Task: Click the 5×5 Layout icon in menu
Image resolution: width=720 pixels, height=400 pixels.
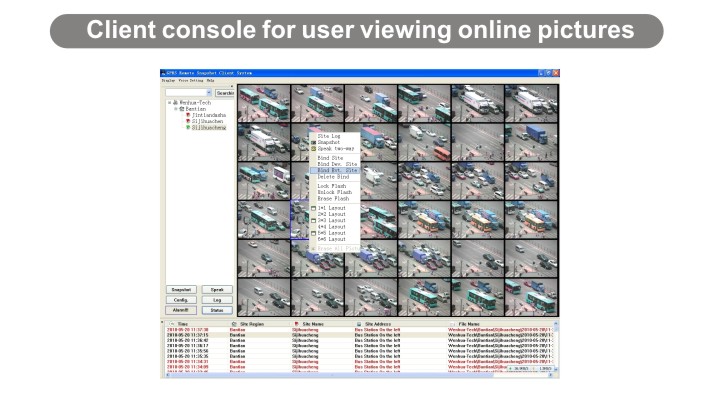Action: 313,233
